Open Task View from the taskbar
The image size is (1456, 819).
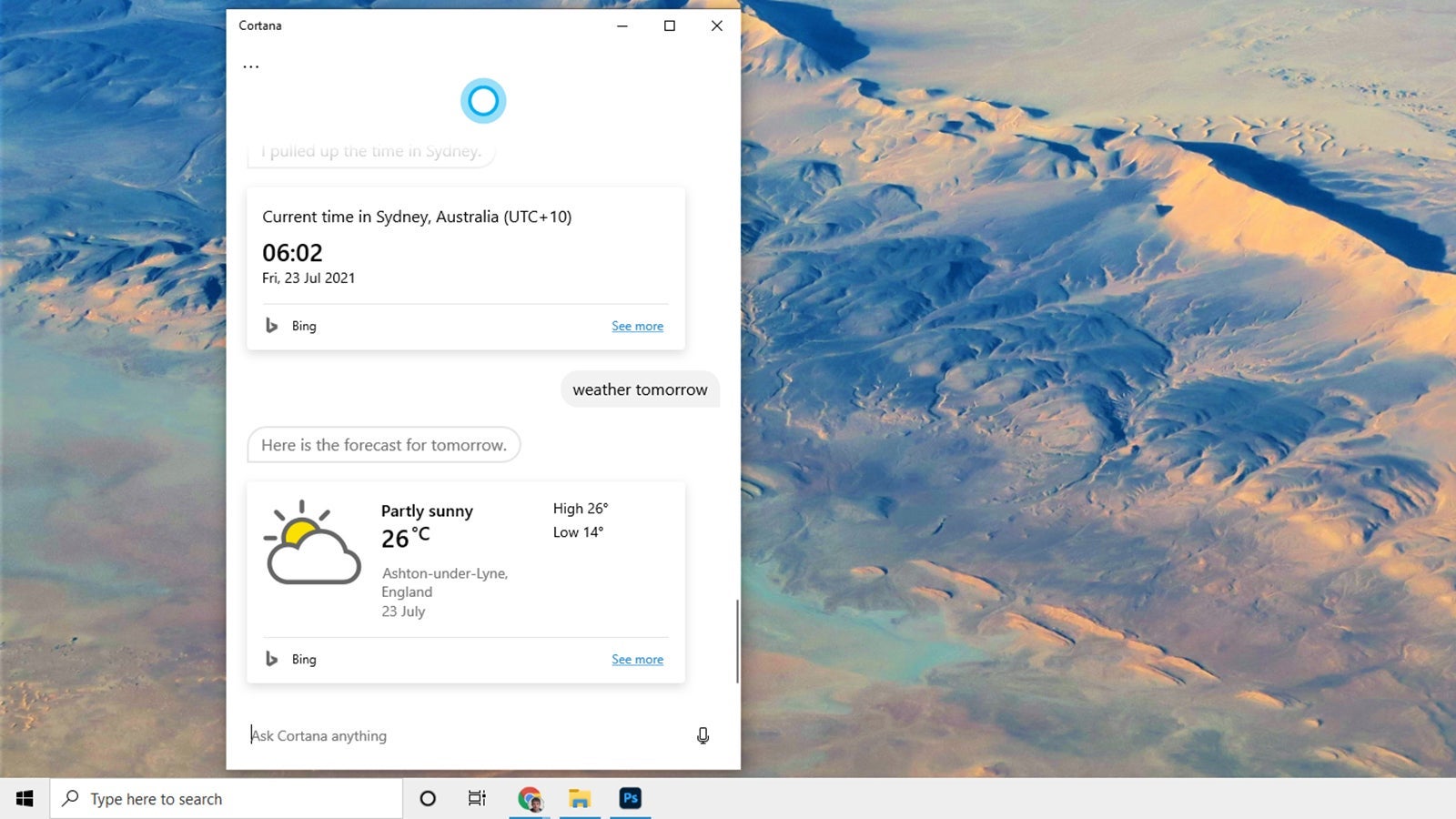[477, 798]
